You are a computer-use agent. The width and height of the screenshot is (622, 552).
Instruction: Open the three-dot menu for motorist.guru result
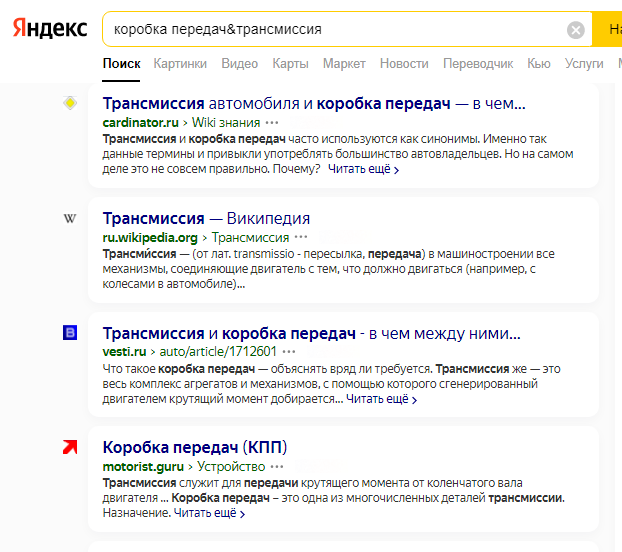(276, 467)
